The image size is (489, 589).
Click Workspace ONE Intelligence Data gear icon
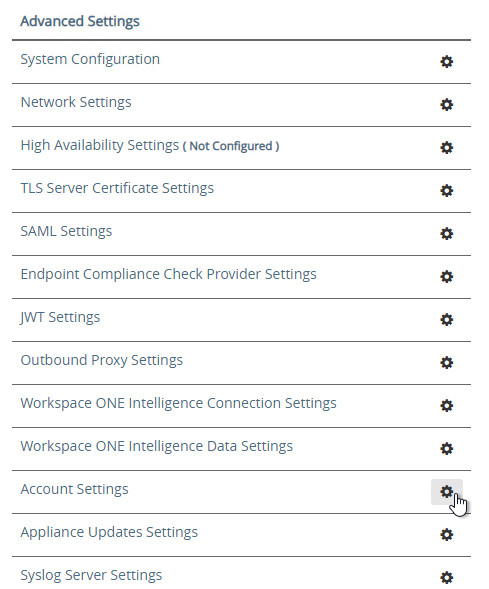447,449
